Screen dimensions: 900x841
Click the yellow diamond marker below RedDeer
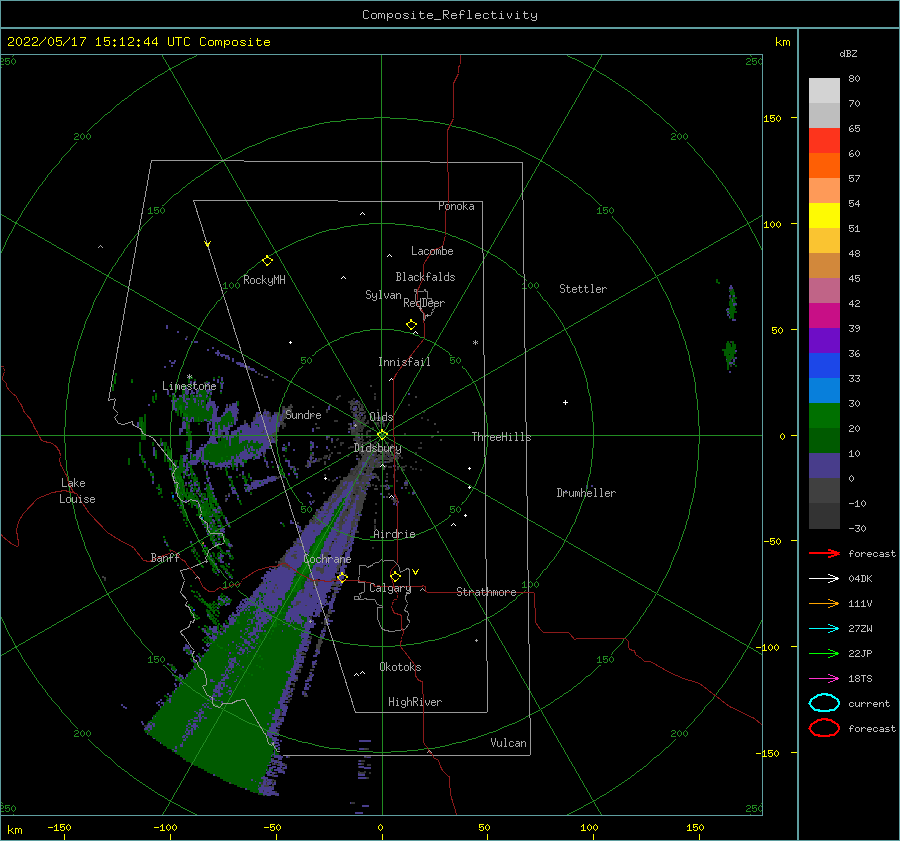point(412,325)
